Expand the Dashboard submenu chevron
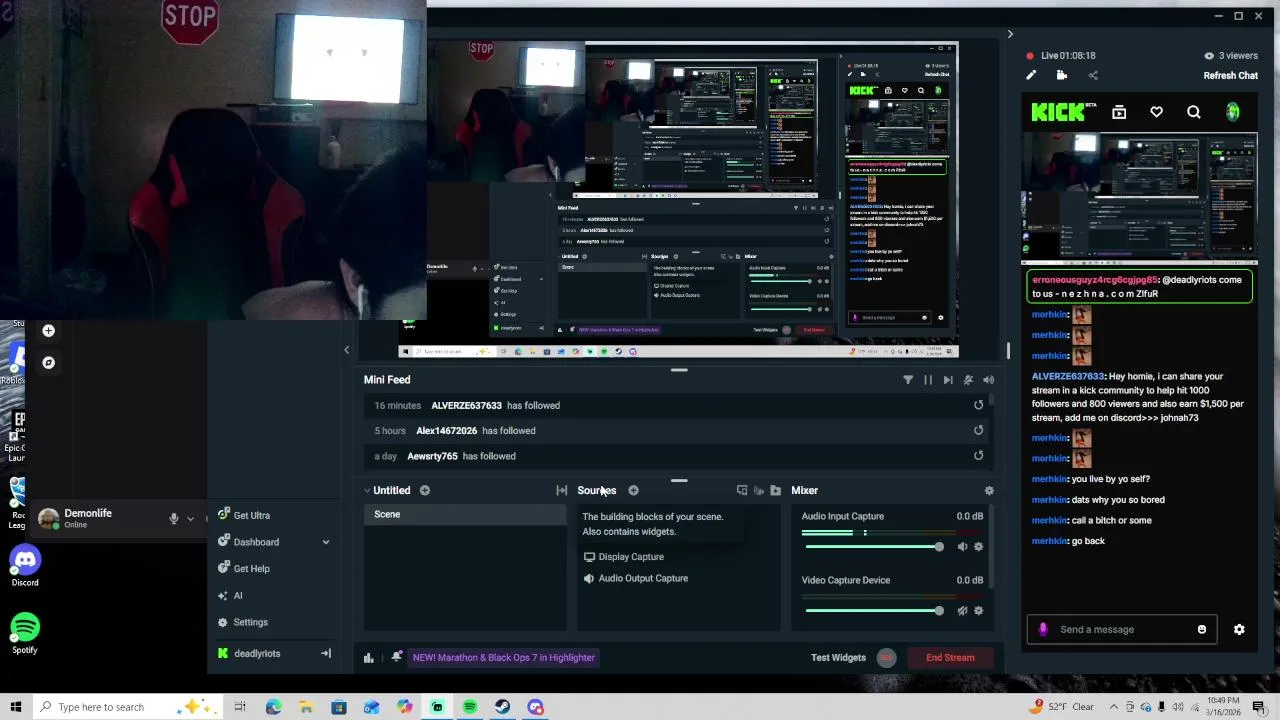This screenshot has height=720, width=1280. (x=325, y=542)
